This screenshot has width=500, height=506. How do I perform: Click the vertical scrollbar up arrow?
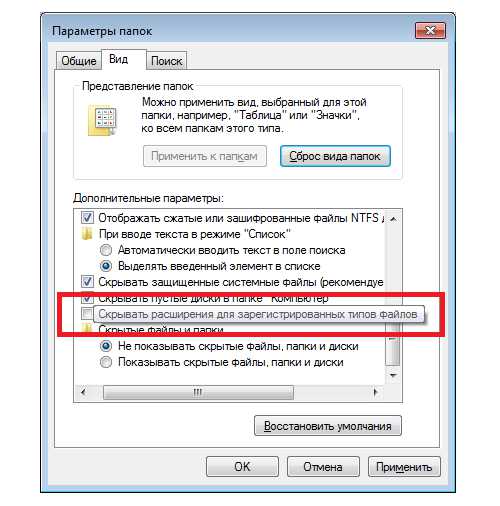(x=393, y=219)
